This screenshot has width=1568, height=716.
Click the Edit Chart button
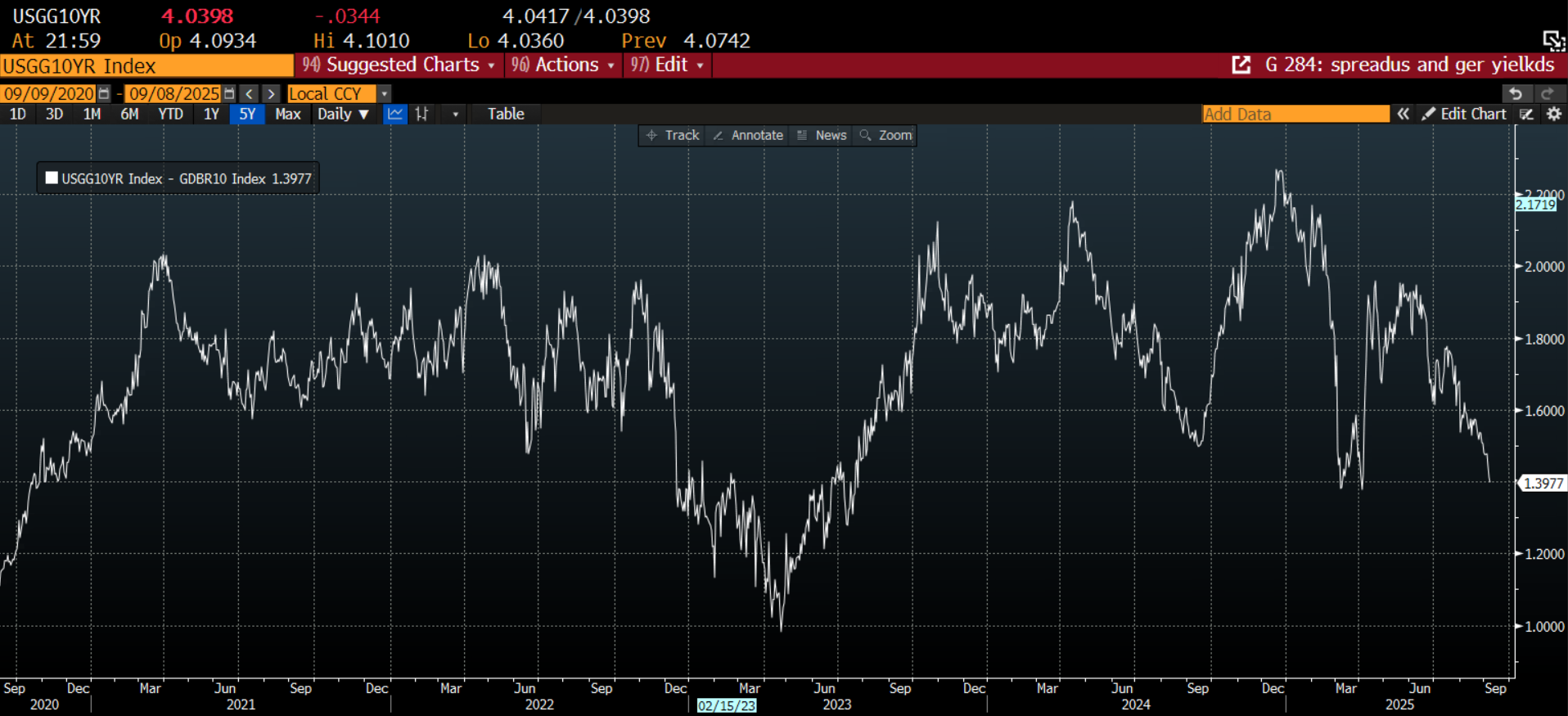1465,114
